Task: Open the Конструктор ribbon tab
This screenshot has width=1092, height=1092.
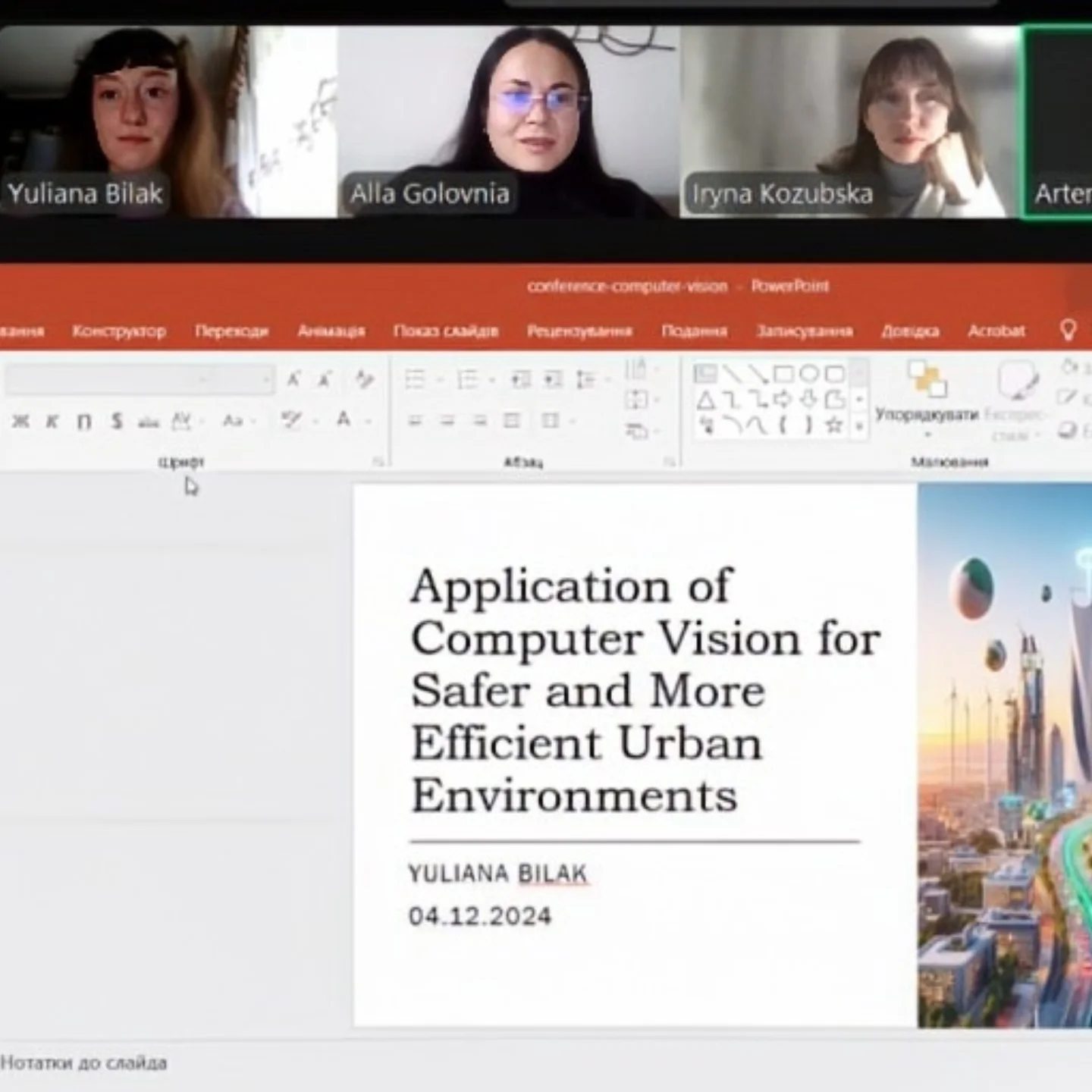Action: 119,331
